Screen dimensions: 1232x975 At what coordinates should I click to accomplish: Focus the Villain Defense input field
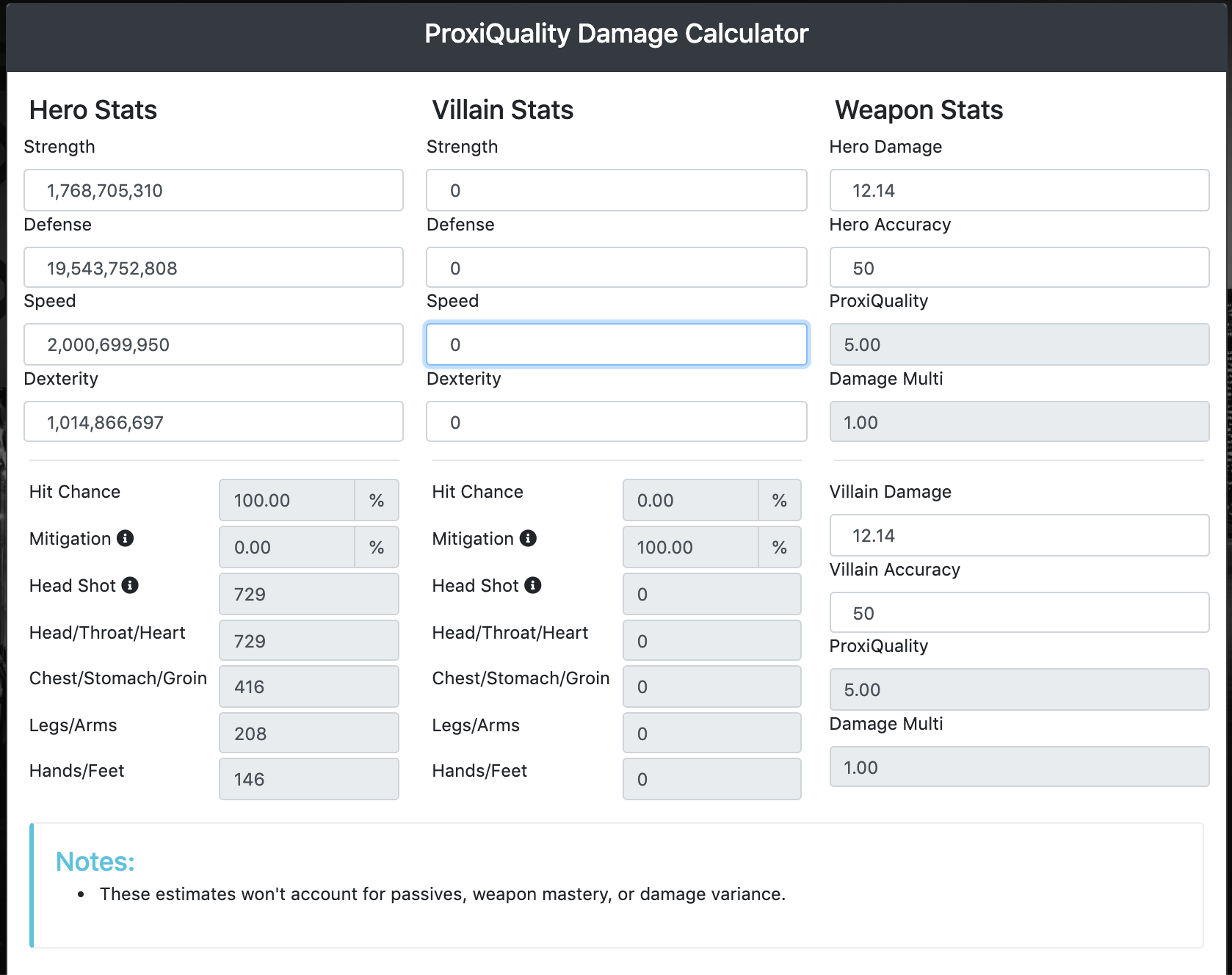(616, 268)
